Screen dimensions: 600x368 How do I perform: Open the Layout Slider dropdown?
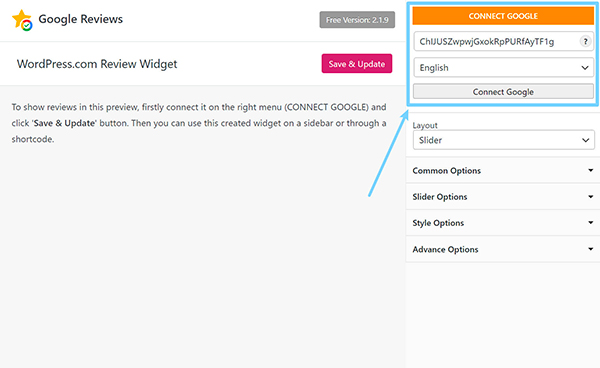pos(504,140)
